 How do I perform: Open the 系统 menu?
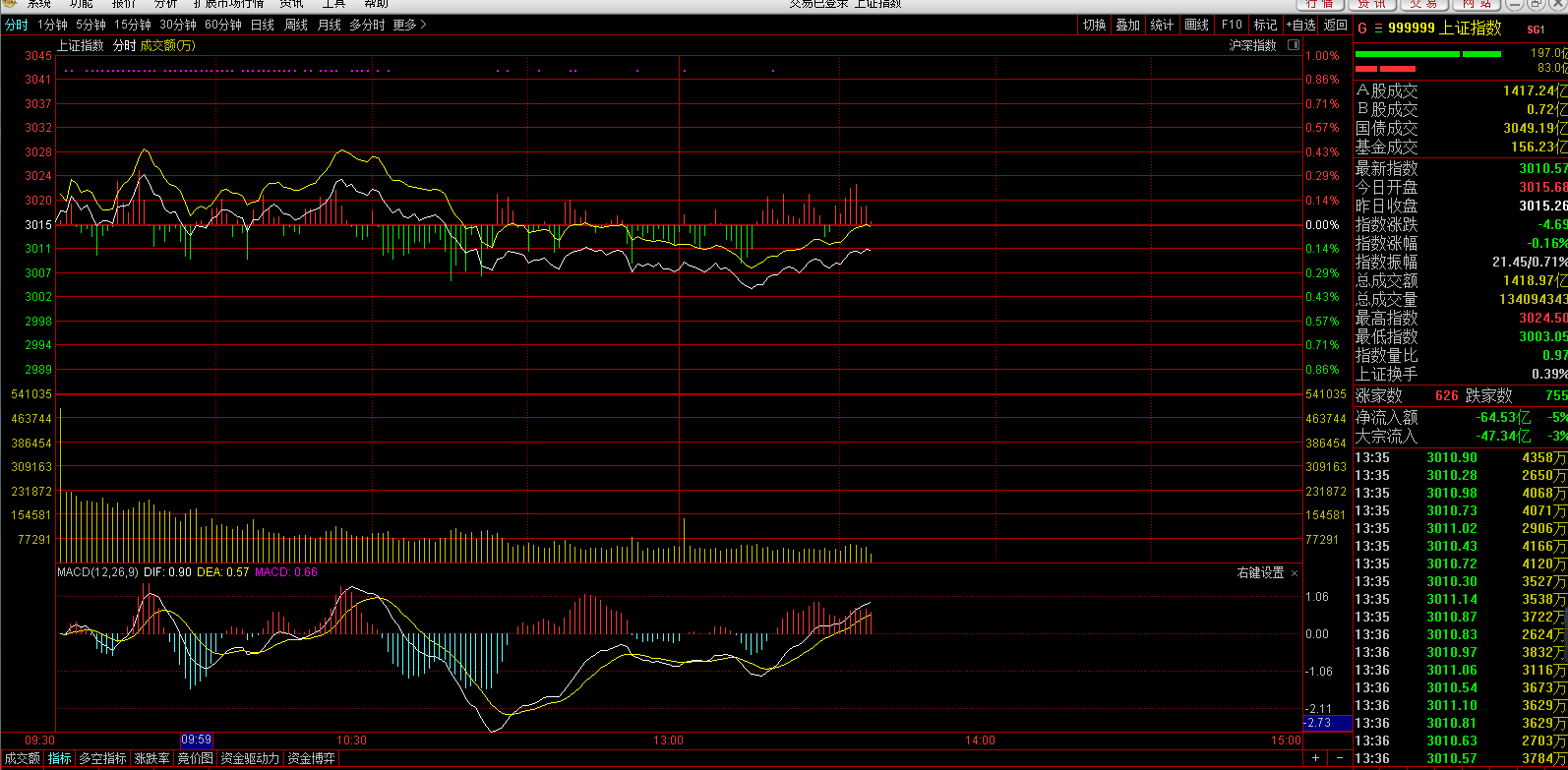pos(39,4)
